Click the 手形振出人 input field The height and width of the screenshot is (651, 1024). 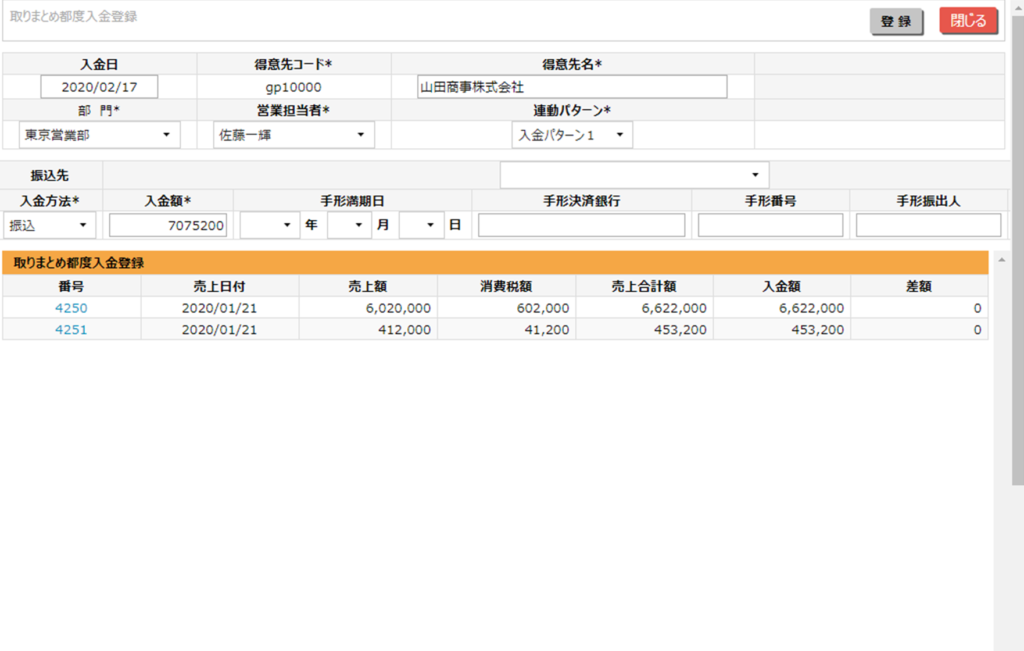point(928,225)
